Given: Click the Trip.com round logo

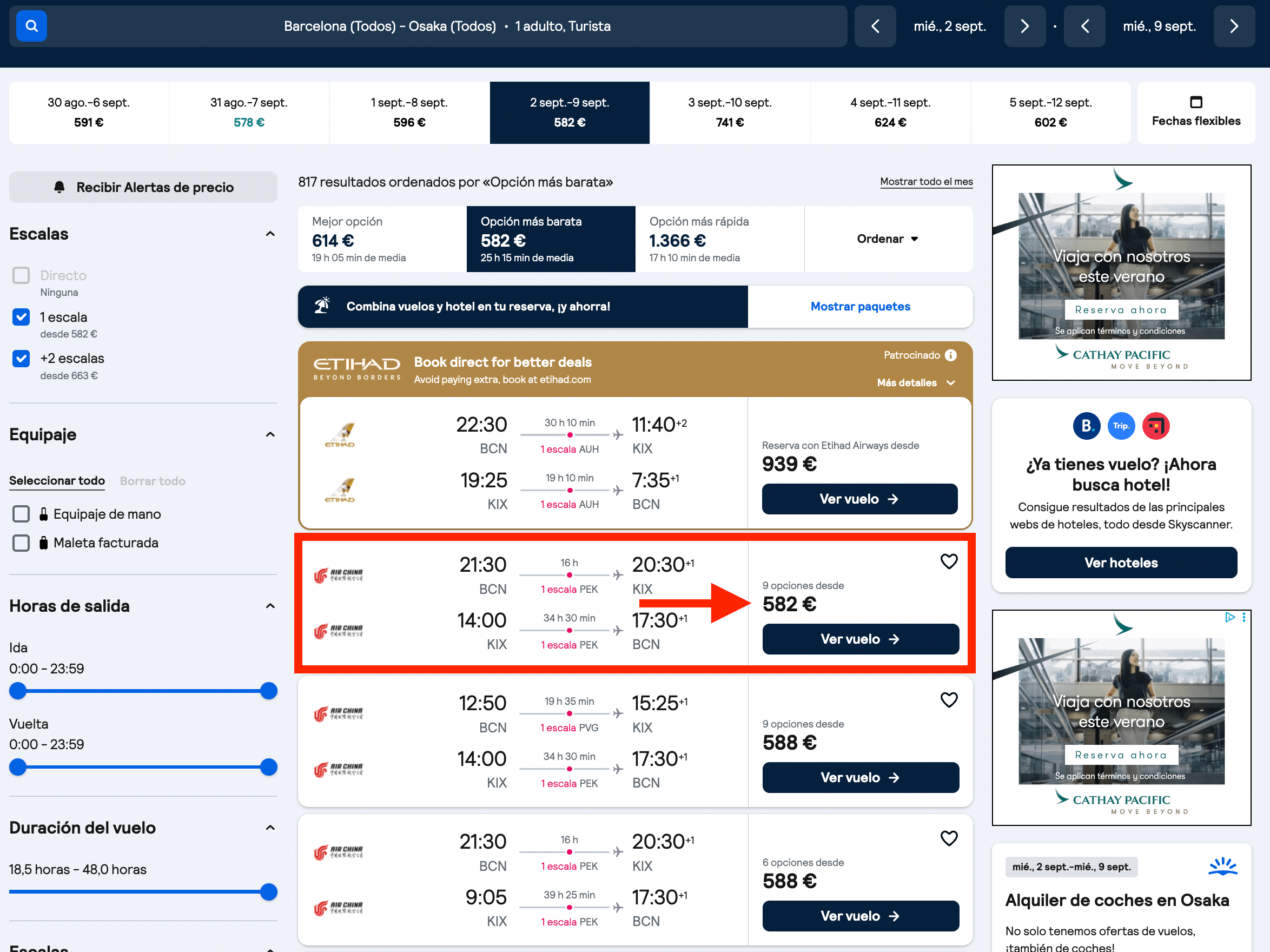Looking at the screenshot, I should [1121, 426].
